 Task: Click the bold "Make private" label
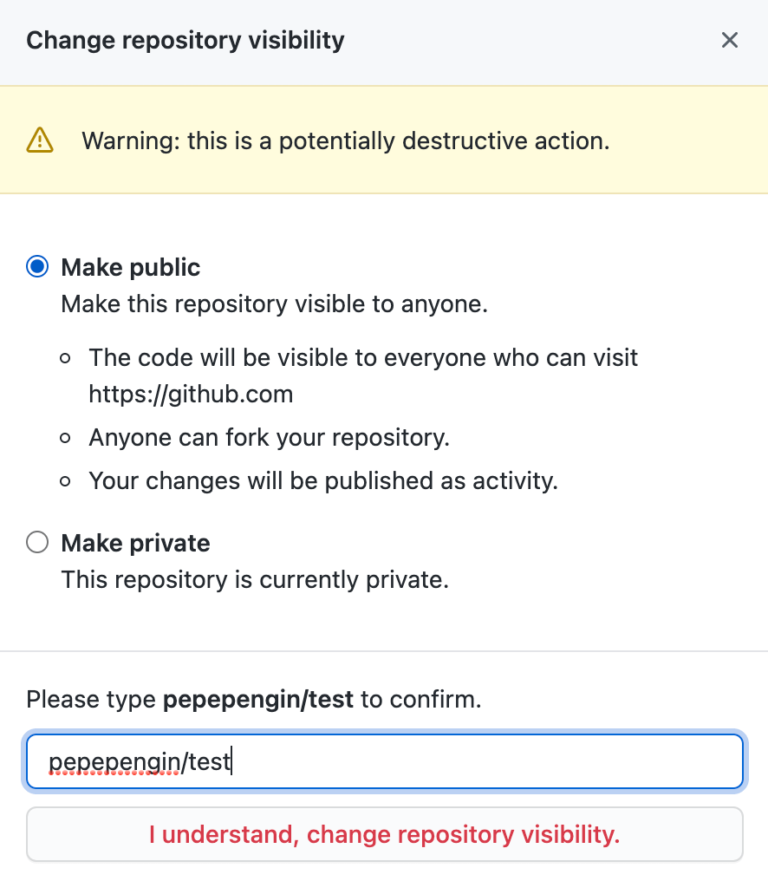[x=136, y=543]
